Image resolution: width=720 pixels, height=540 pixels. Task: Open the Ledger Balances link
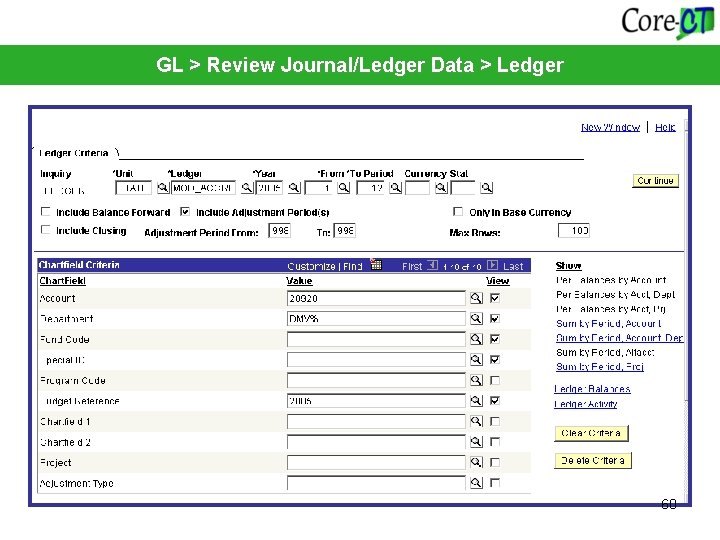coord(592,389)
